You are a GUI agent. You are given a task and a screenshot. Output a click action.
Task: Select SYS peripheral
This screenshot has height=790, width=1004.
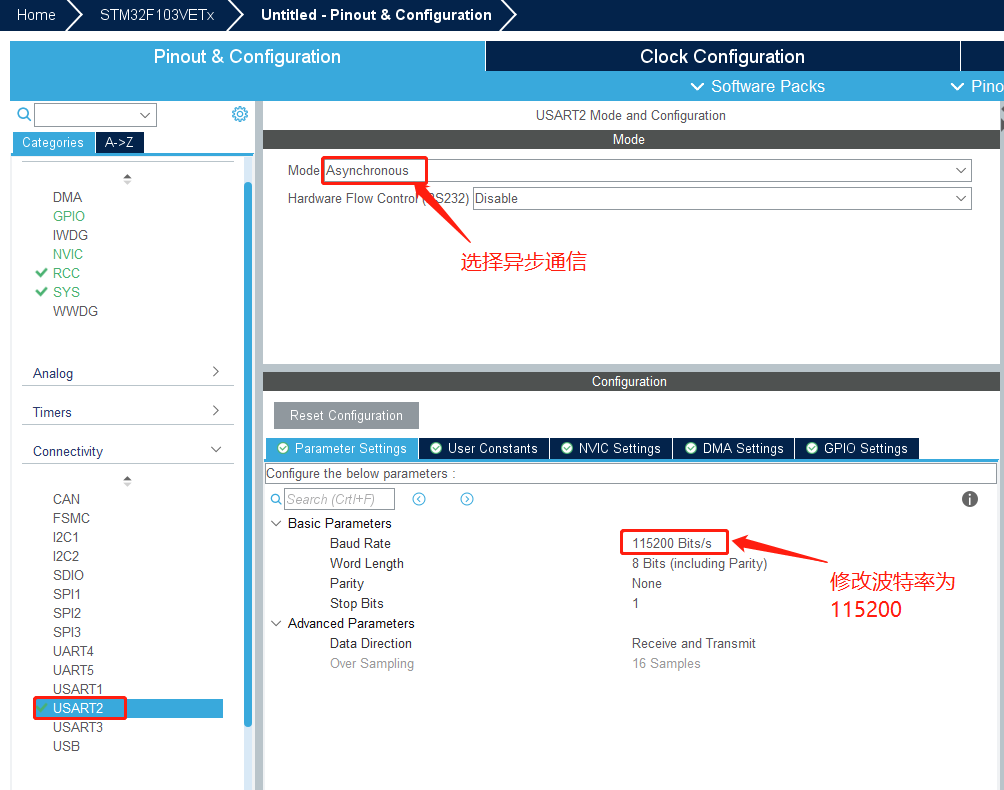pyautogui.click(x=67, y=292)
